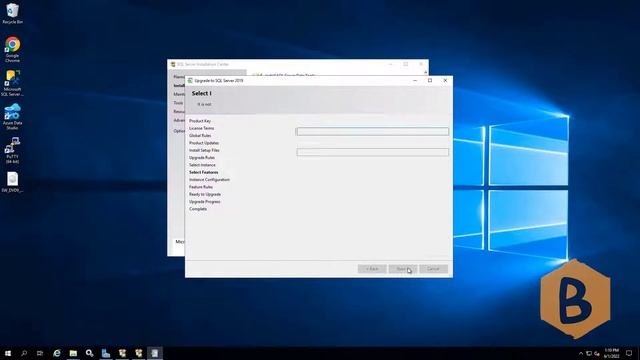Open File Explorer from the taskbar
Image resolution: width=640 pixels, height=360 pixels.
73,353
